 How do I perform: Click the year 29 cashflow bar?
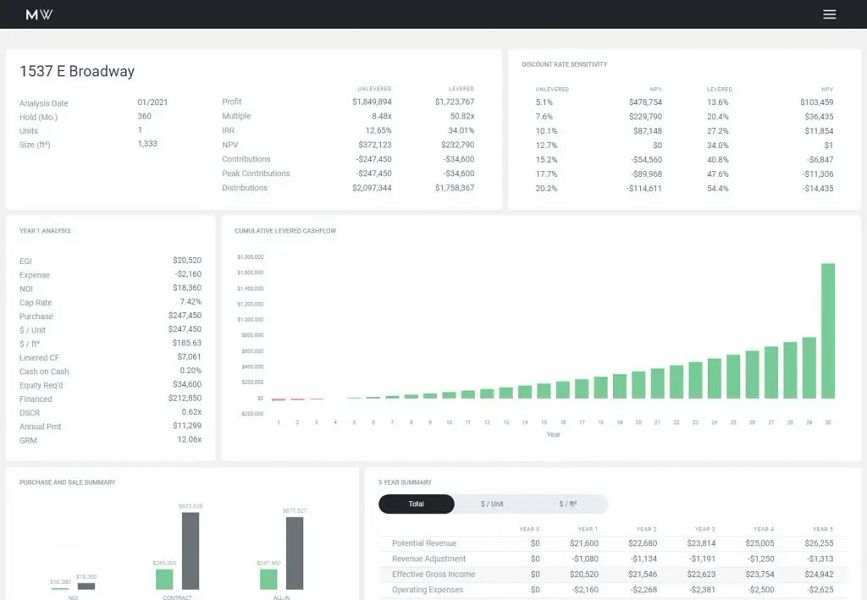[809, 368]
